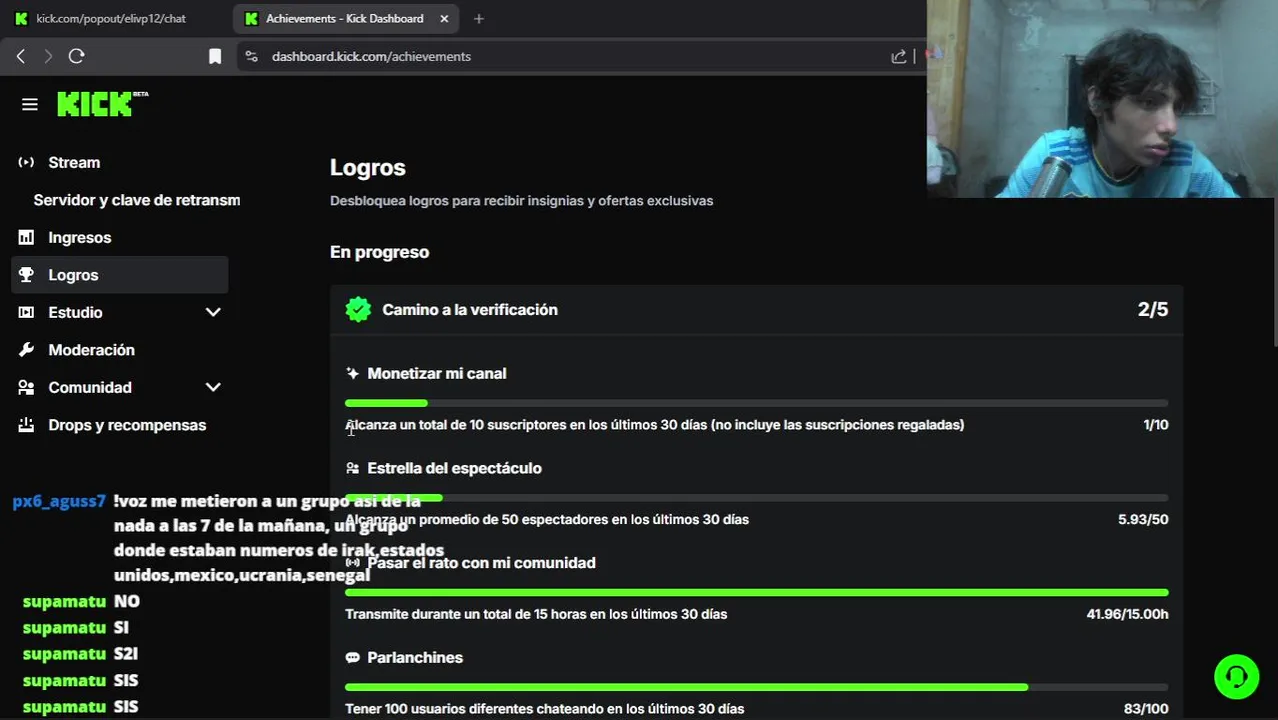Click the 83/100 chatters value
The height and width of the screenshot is (720, 1278).
pyautogui.click(x=1146, y=709)
